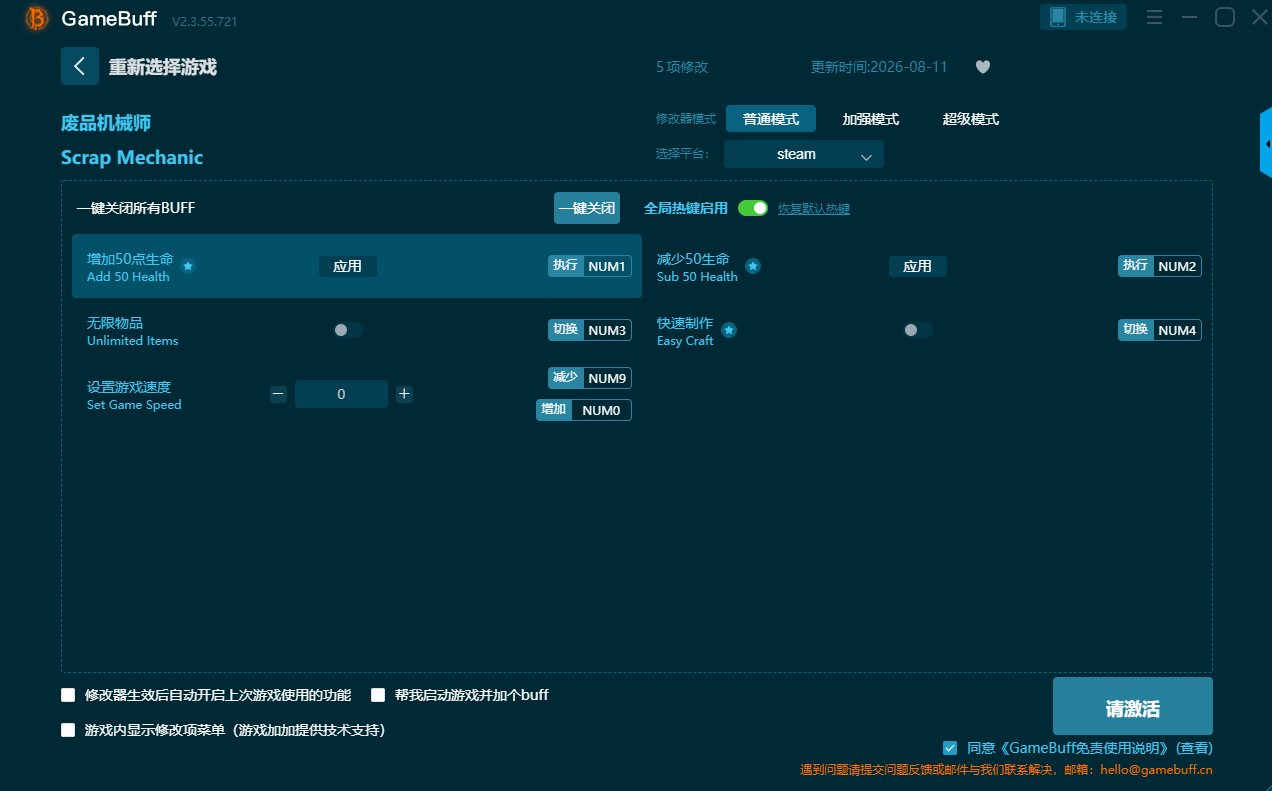Increase game speed with plus button

(x=404, y=394)
